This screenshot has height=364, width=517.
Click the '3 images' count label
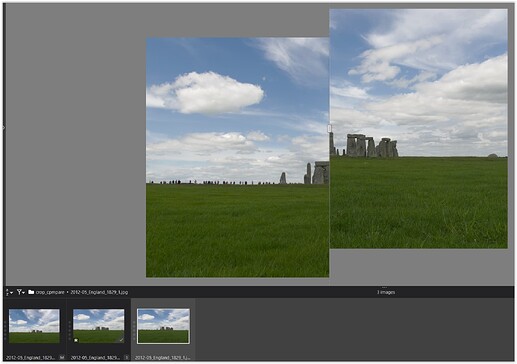point(386,292)
